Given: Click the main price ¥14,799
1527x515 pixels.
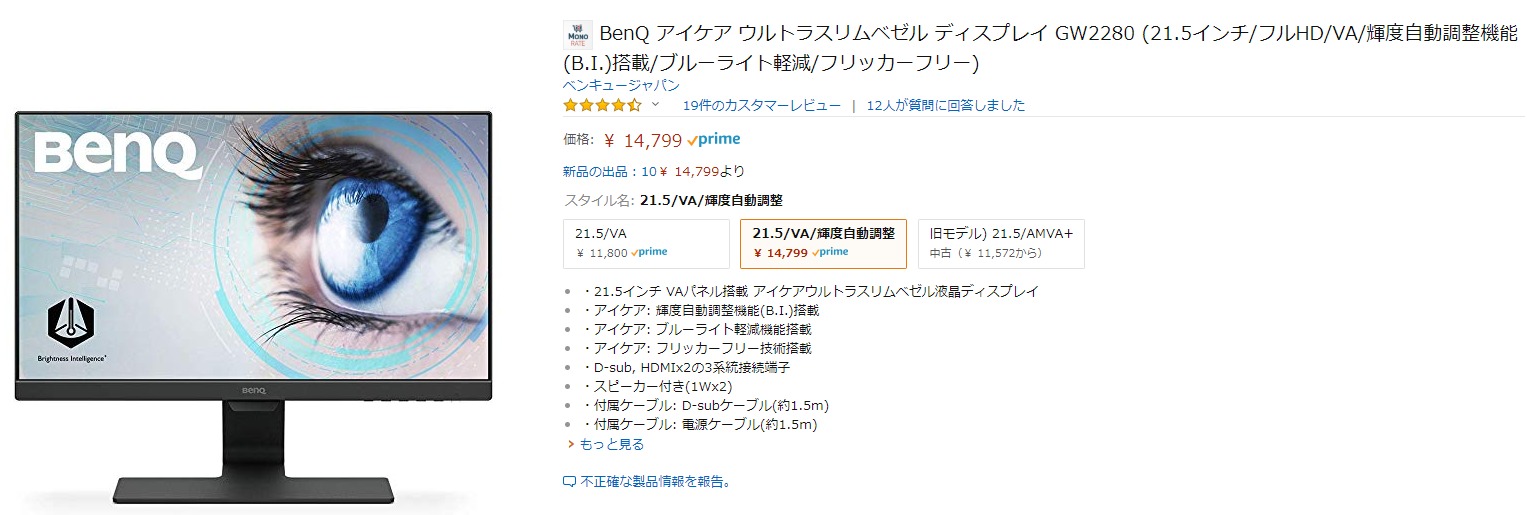Looking at the screenshot, I should pos(643,140).
